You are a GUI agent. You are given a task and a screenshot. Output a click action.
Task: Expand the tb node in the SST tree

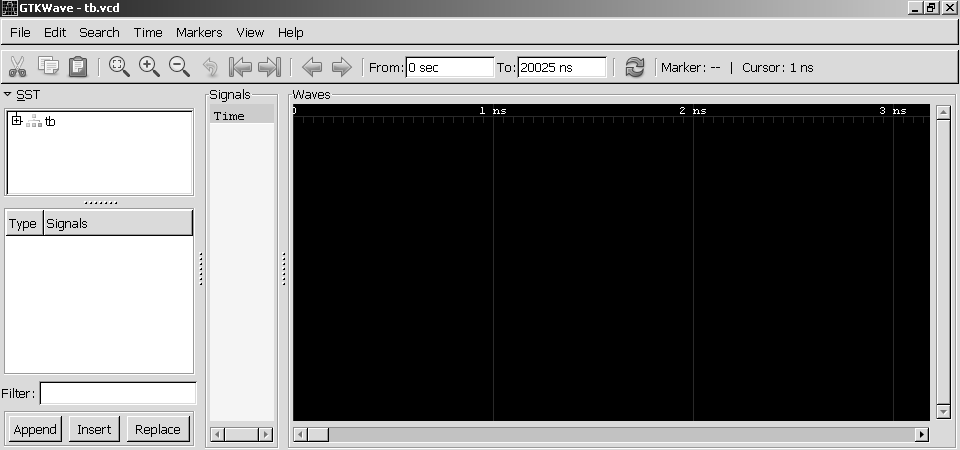tap(16, 121)
